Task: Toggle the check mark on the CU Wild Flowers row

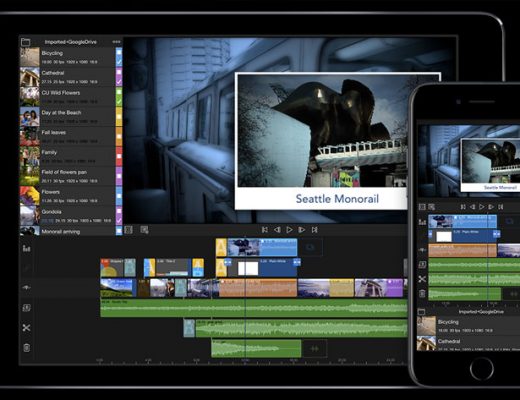Action: (x=119, y=101)
